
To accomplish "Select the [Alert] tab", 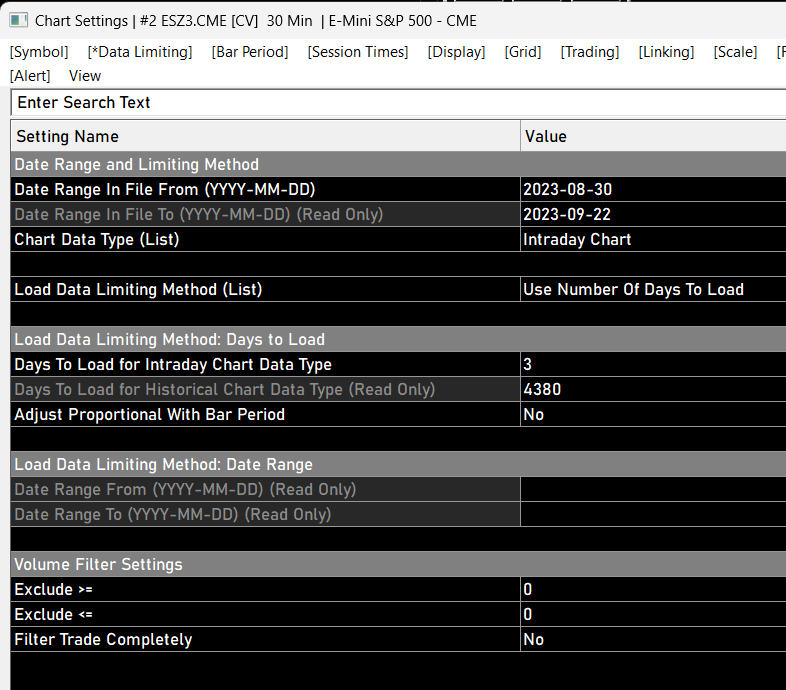I will (x=30, y=76).
